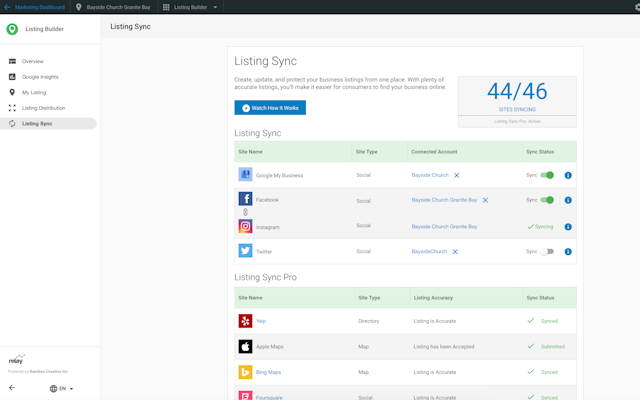Screen dimensions: 640x400
Task: Open Listing Distribution sidebar item
Action: tap(43, 108)
